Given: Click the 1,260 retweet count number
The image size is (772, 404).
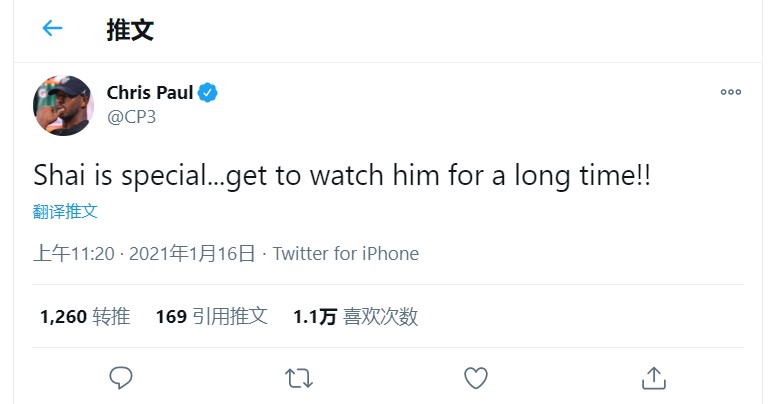Looking at the screenshot, I should [61, 317].
